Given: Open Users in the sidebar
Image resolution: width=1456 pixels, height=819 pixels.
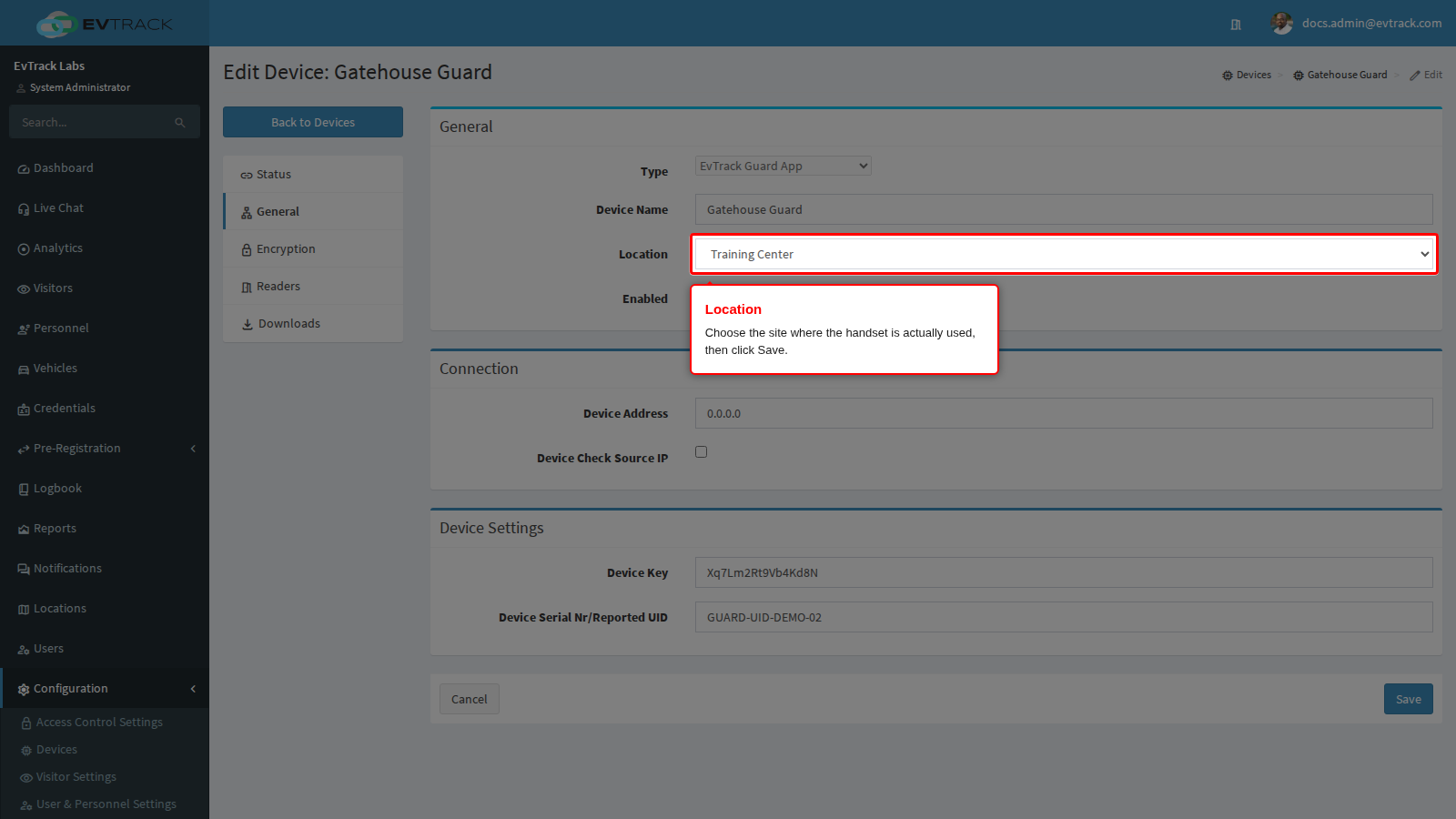Looking at the screenshot, I should click(105, 649).
